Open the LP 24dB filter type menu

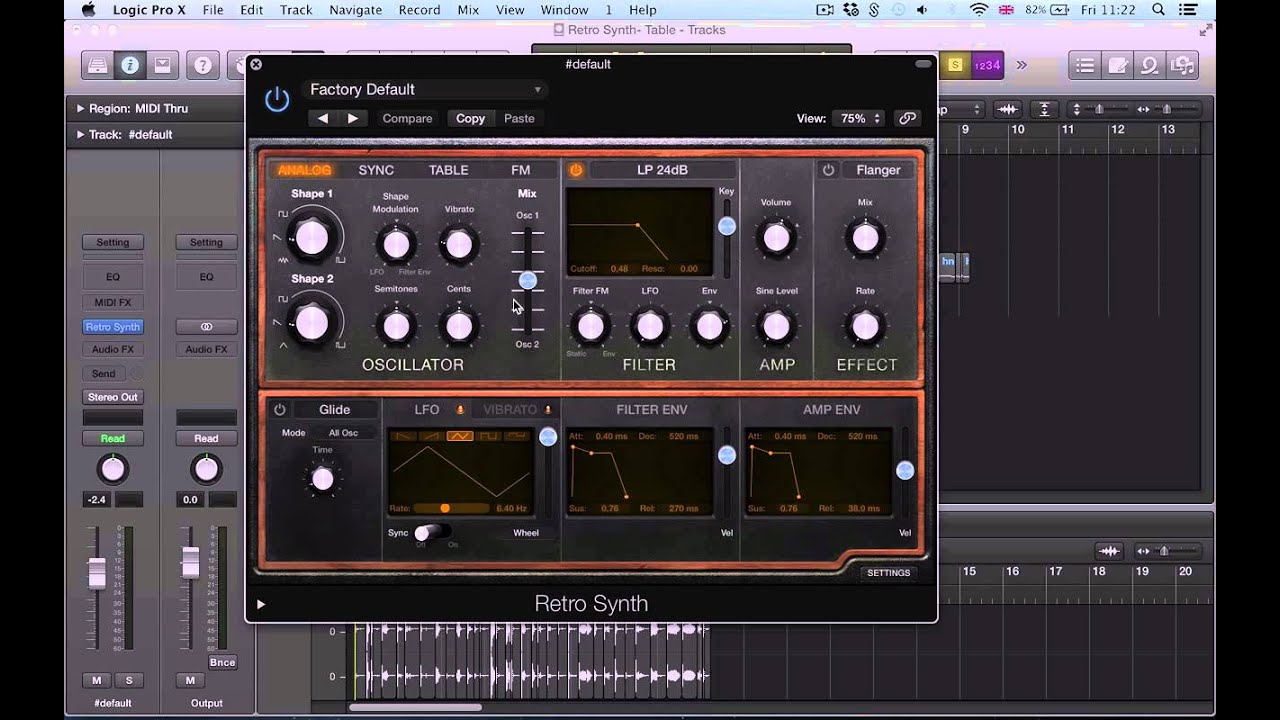click(x=662, y=170)
